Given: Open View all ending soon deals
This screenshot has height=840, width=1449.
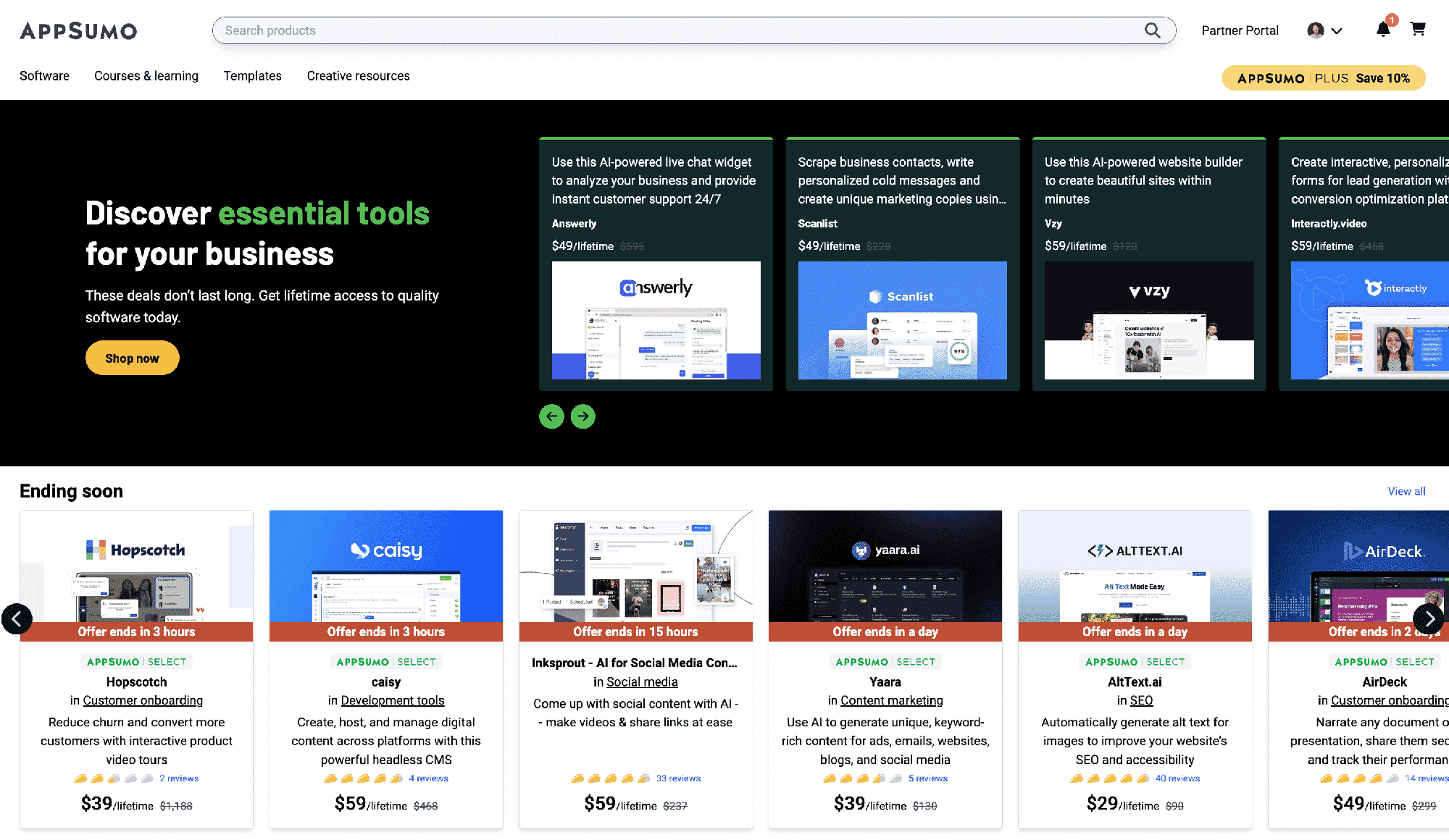Looking at the screenshot, I should [1406, 491].
